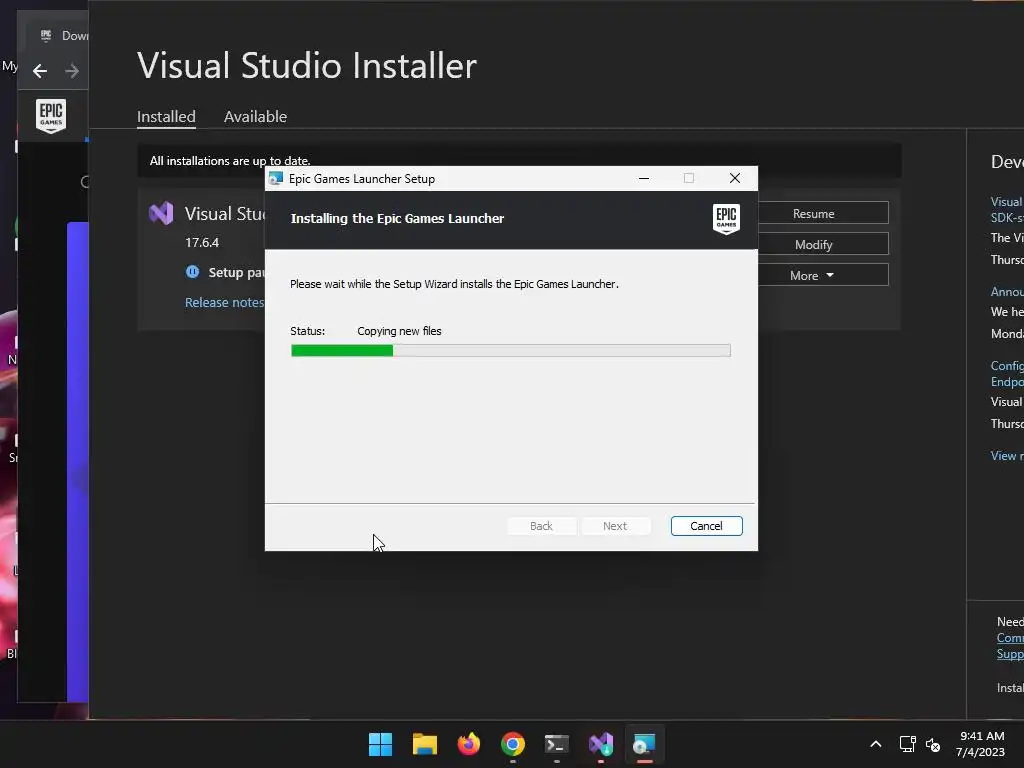This screenshot has width=1024, height=768.
Task: Click the browser forward arrow
Action: pyautogui.click(x=72, y=71)
